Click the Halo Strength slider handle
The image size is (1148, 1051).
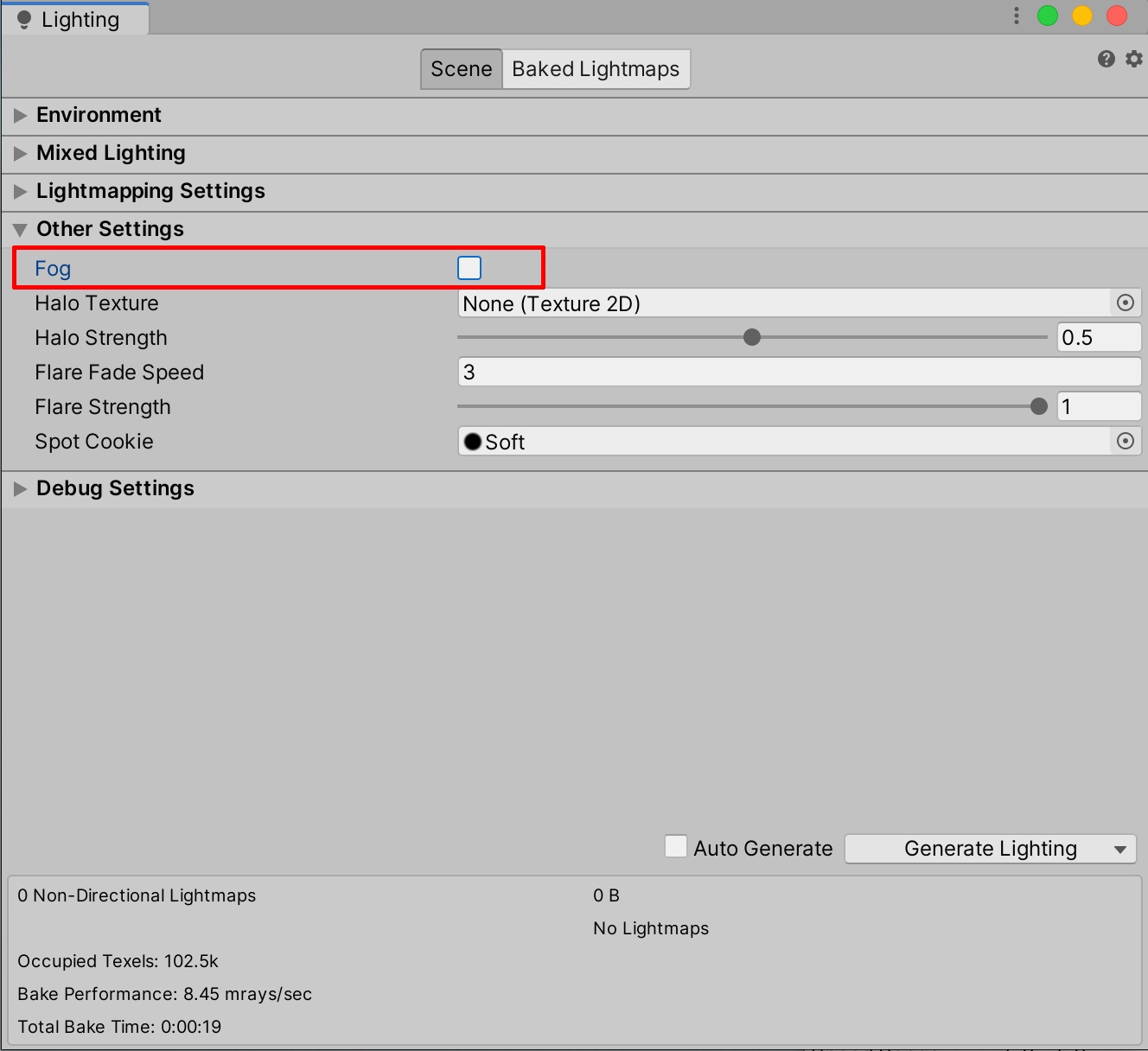pyautogui.click(x=752, y=337)
